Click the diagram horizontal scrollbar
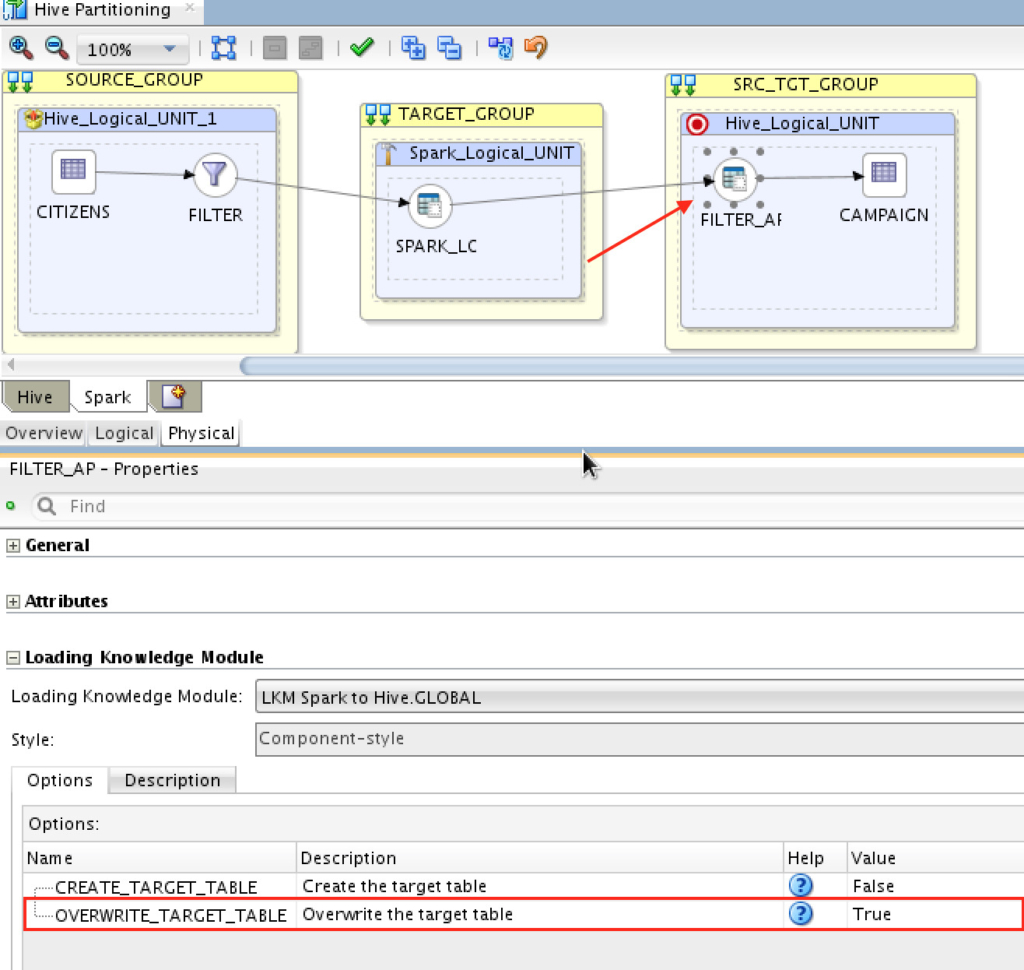The height and width of the screenshot is (970, 1024). 632,365
